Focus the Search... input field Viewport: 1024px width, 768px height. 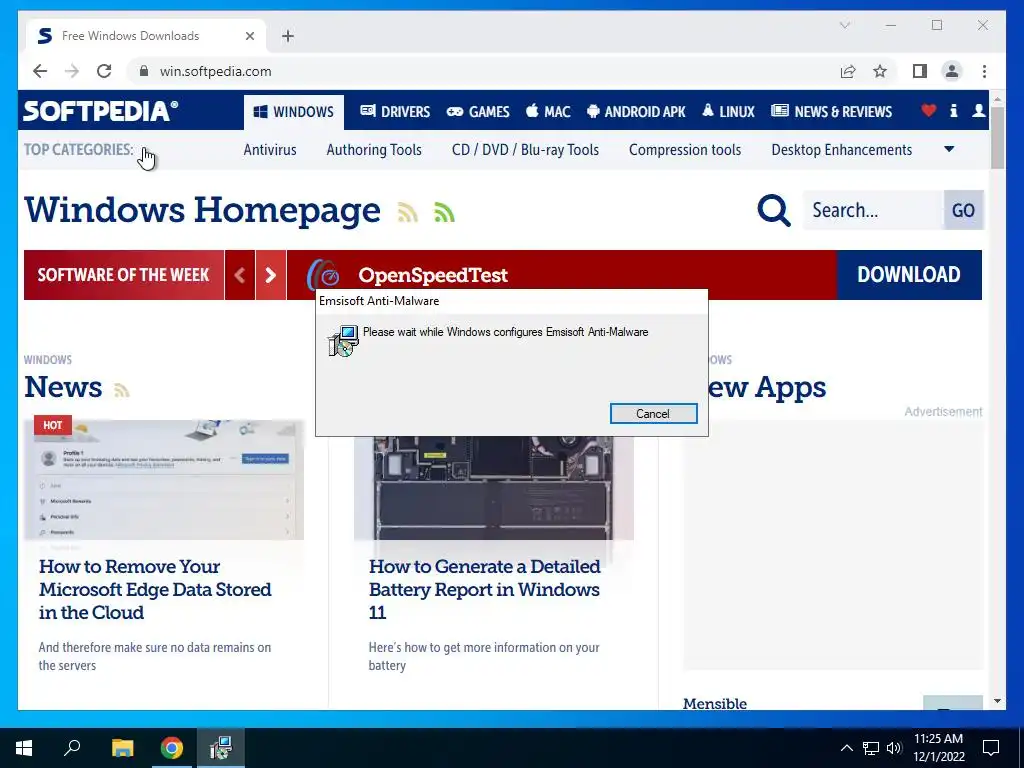(873, 210)
